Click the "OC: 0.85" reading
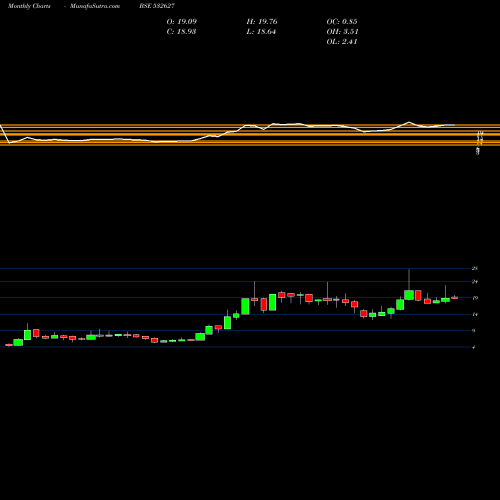The width and height of the screenshot is (500, 500). (x=342, y=22)
